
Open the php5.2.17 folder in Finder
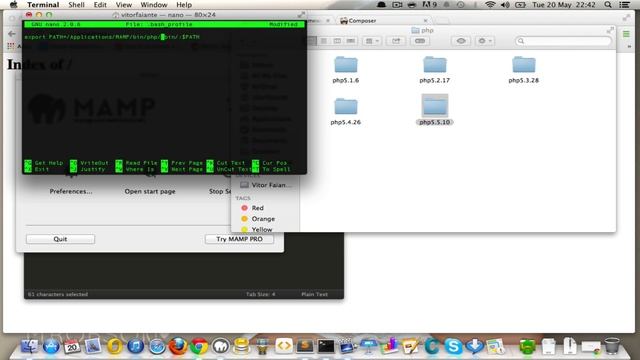coord(435,69)
